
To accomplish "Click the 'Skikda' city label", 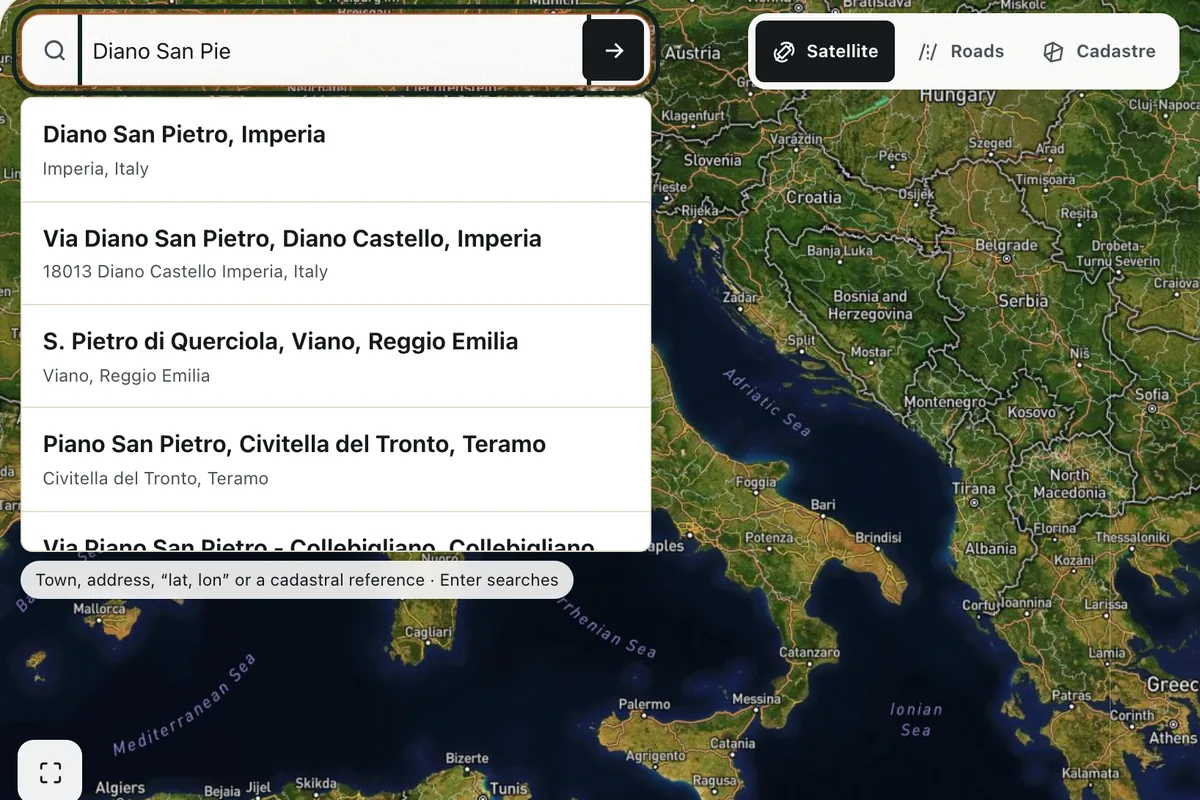I will point(315,783).
